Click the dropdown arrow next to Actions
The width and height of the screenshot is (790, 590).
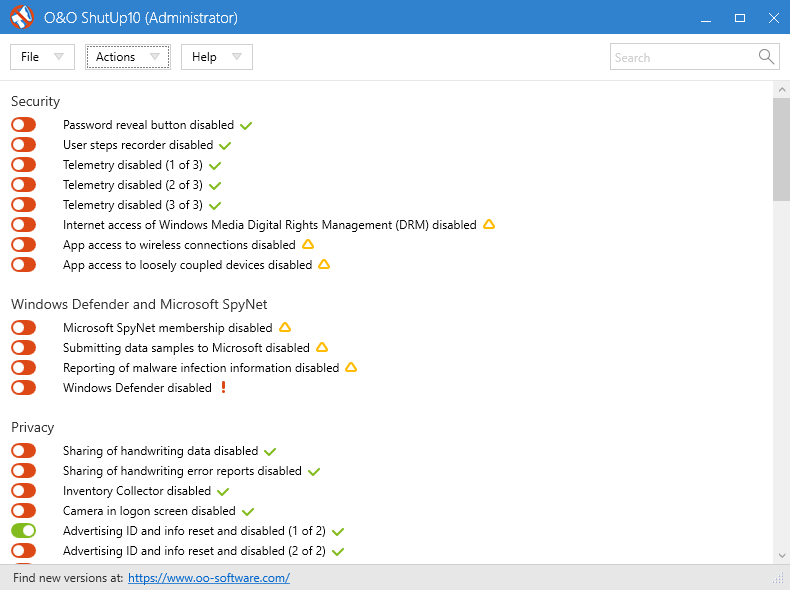[x=155, y=56]
